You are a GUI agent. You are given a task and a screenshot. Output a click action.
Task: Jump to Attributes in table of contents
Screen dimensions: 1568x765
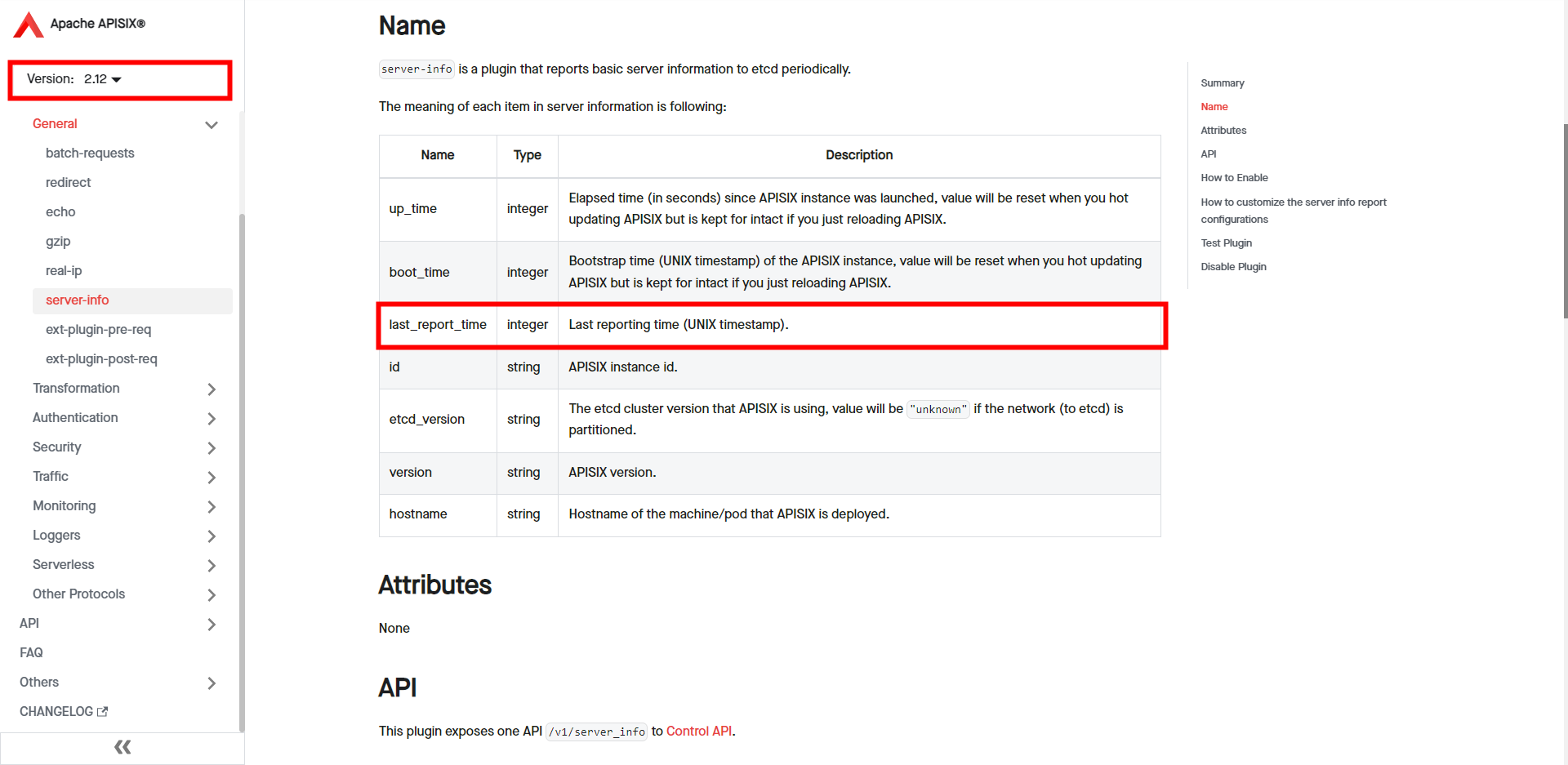click(x=1223, y=131)
